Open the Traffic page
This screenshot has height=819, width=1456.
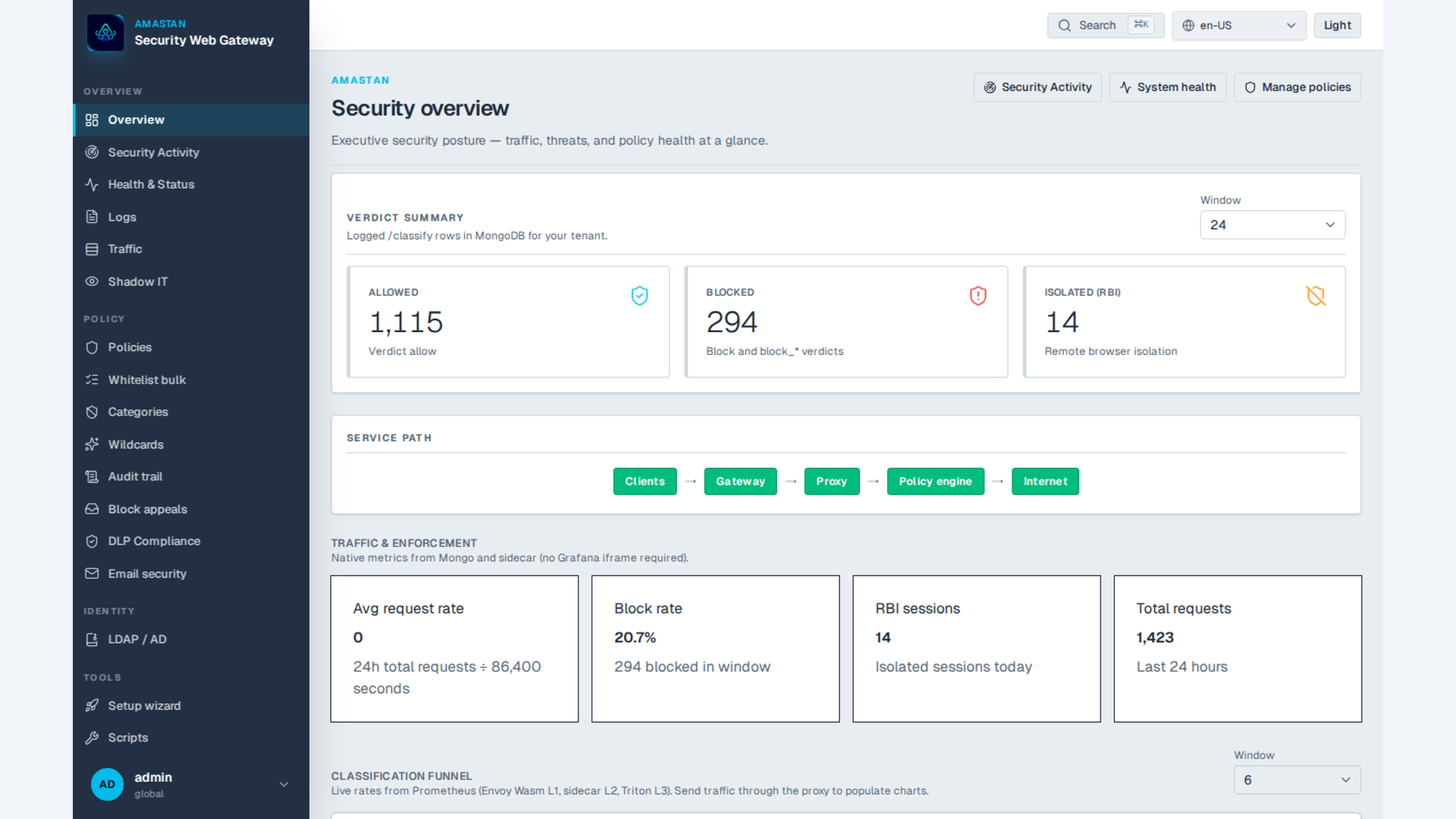point(191,249)
